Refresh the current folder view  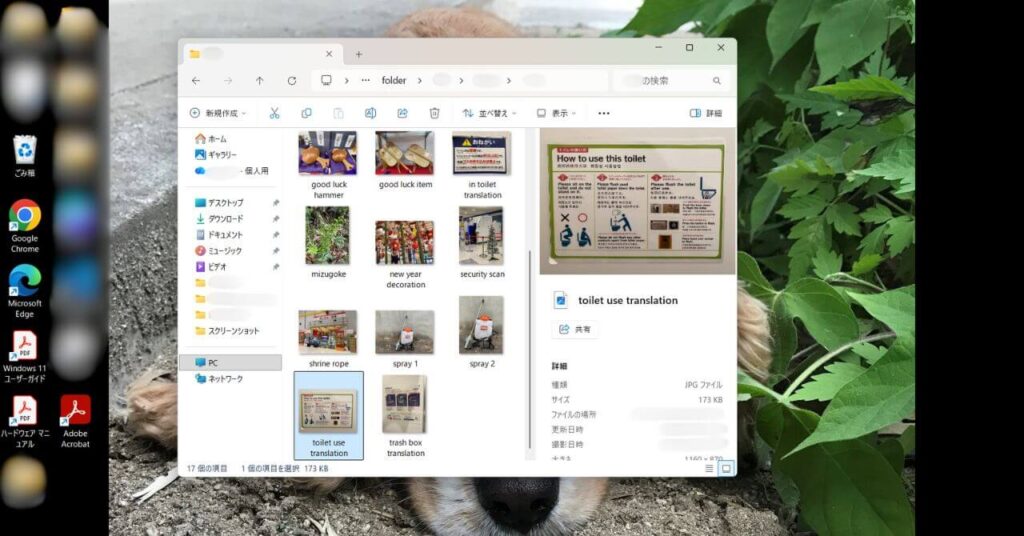292,80
